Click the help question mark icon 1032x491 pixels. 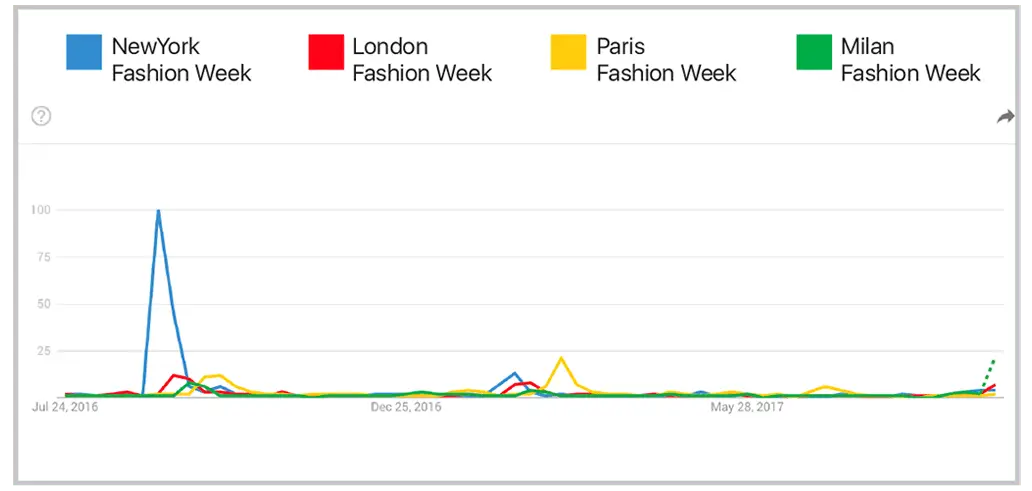point(41,116)
